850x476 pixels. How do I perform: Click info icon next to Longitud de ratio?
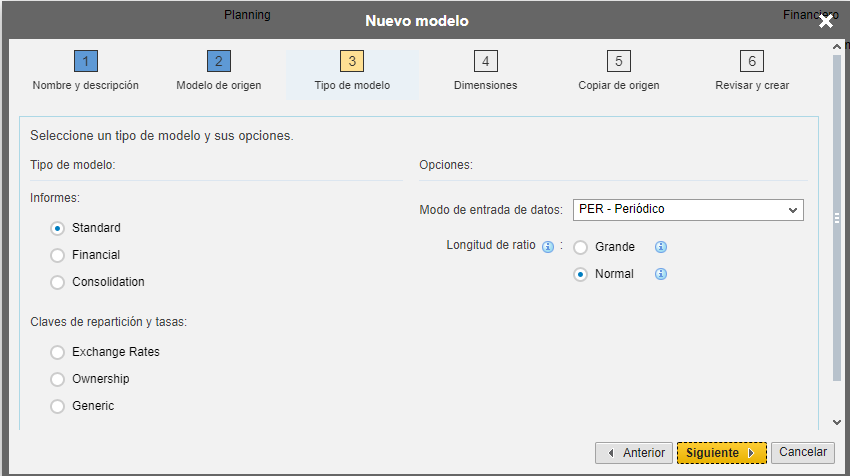click(548, 247)
